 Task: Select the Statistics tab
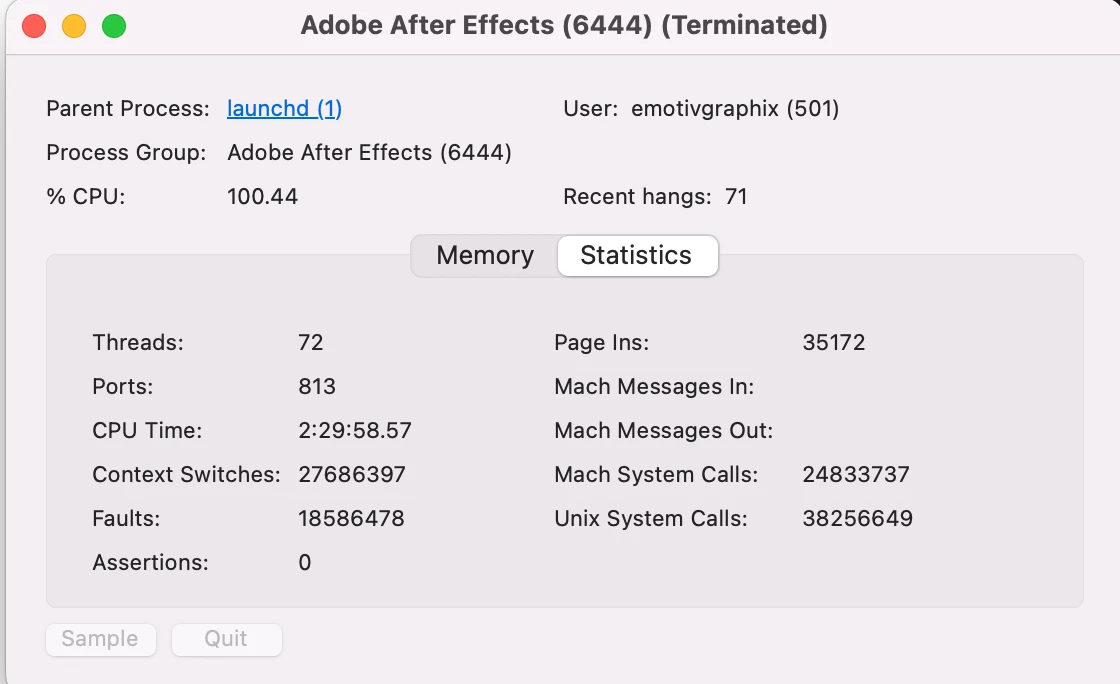click(x=636, y=256)
